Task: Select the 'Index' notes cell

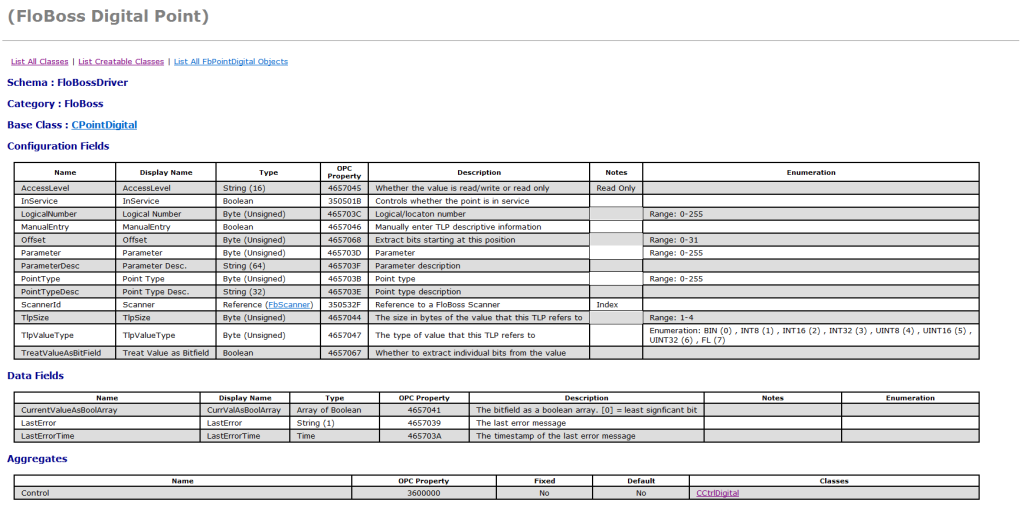Action: (616, 305)
